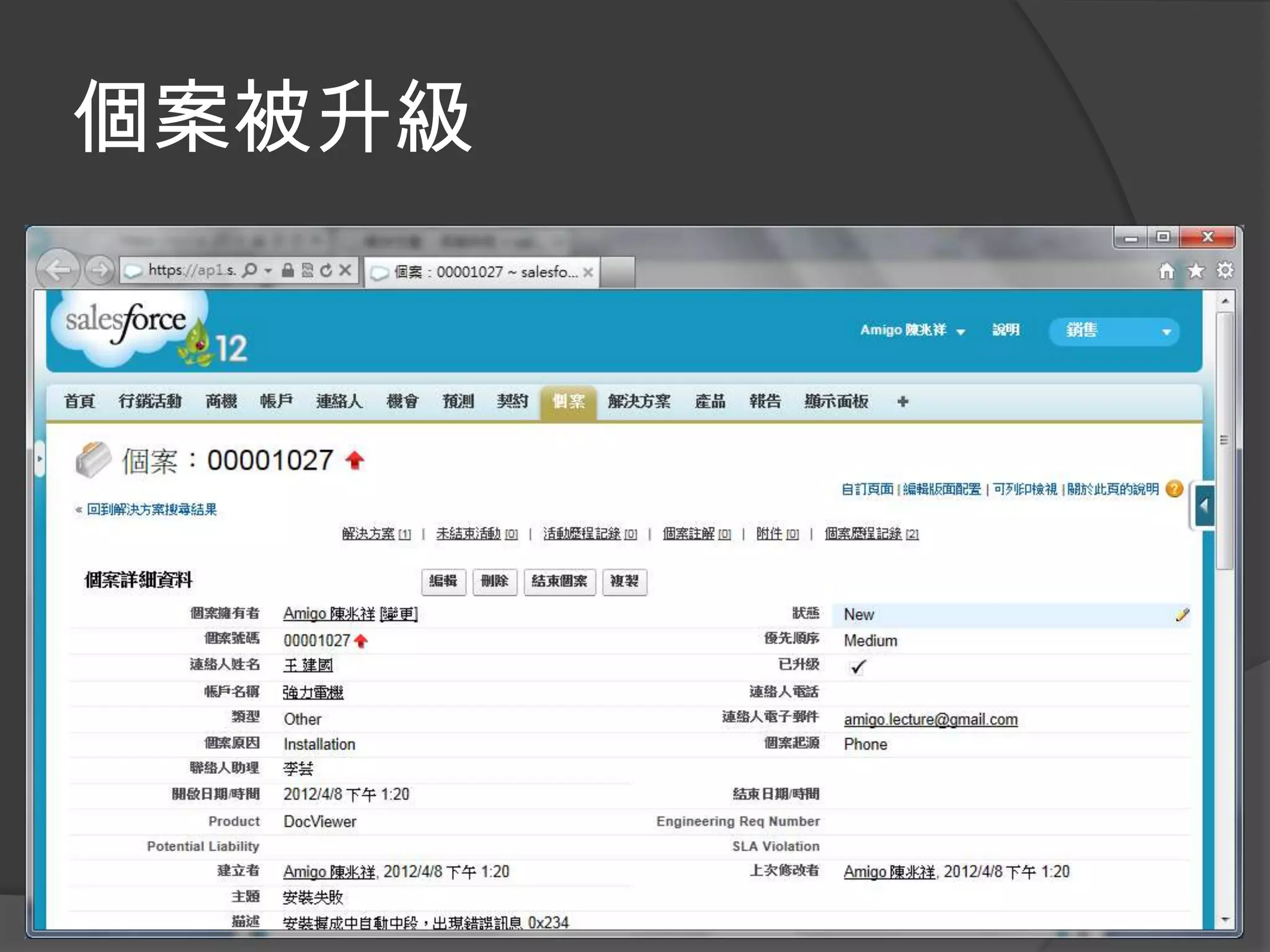This screenshot has height=952, width=1270.
Task: Open browser tools gear icon
Action: pos(1225,271)
